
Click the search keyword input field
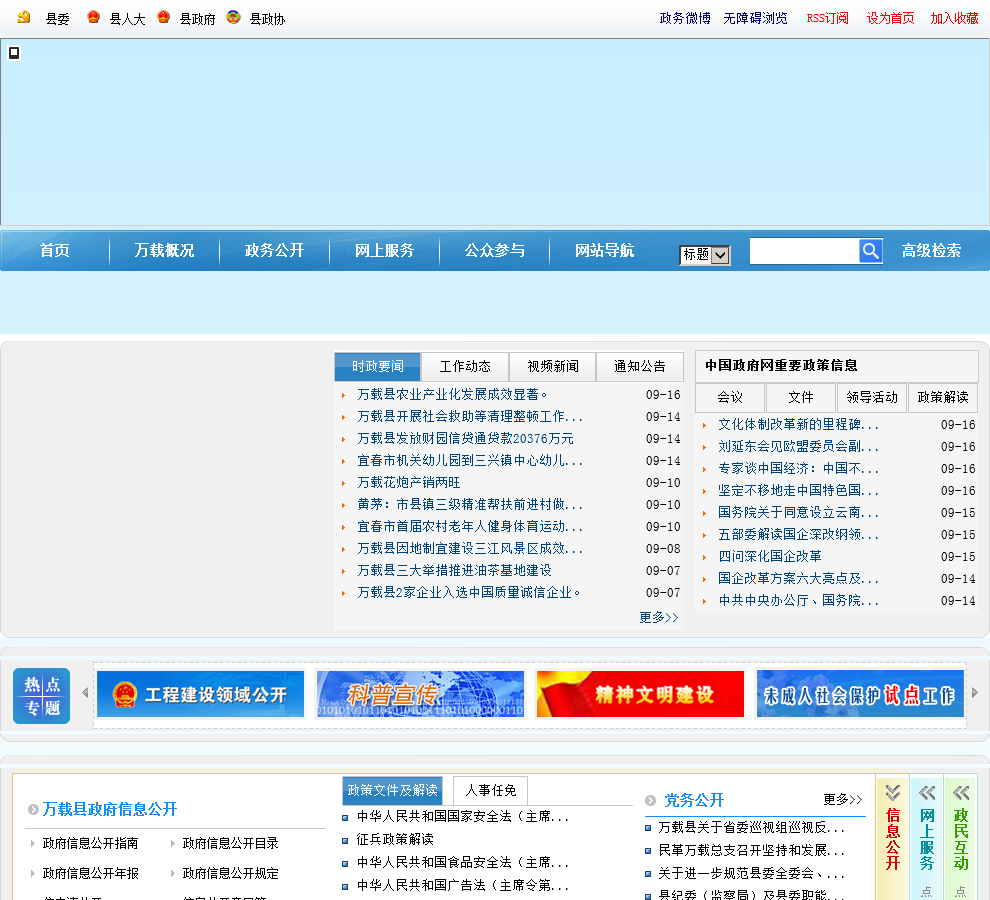[804, 251]
